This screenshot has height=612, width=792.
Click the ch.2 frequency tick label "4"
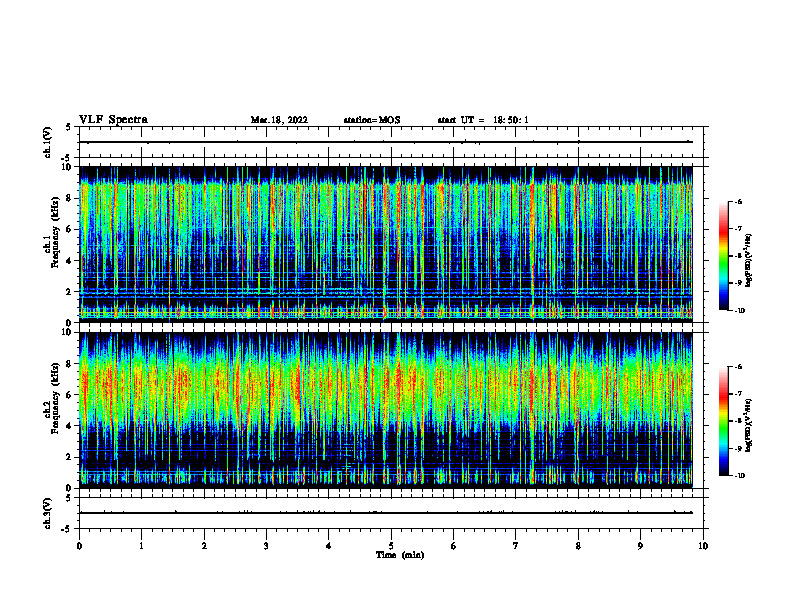(x=70, y=426)
